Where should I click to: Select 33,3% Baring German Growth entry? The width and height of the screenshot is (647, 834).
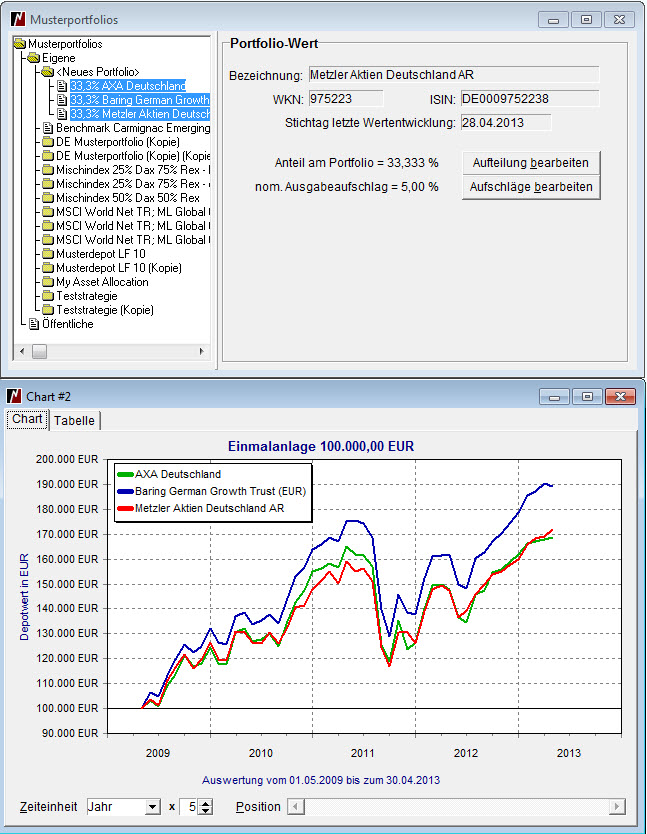(x=139, y=100)
